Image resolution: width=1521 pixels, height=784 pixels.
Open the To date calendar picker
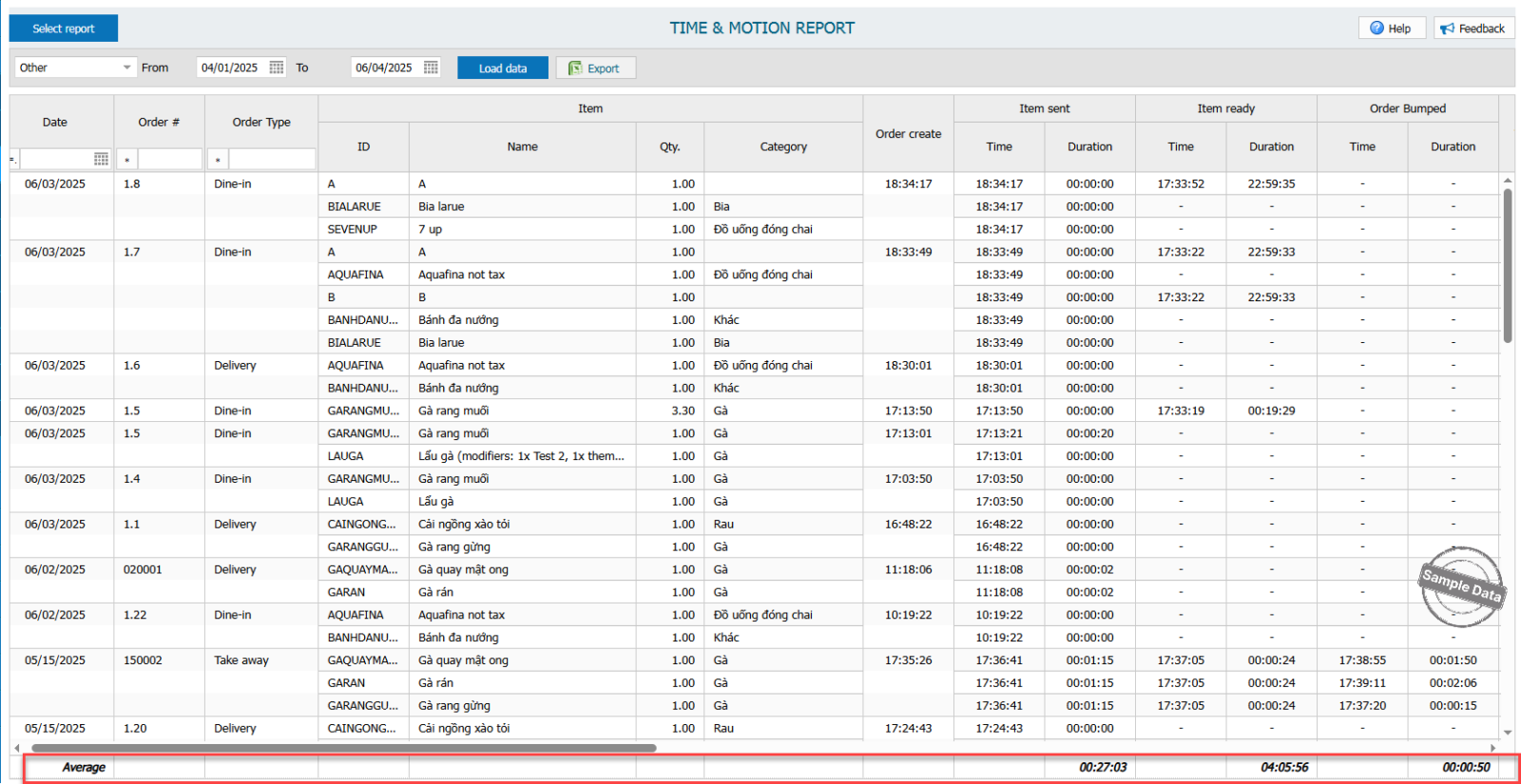431,67
